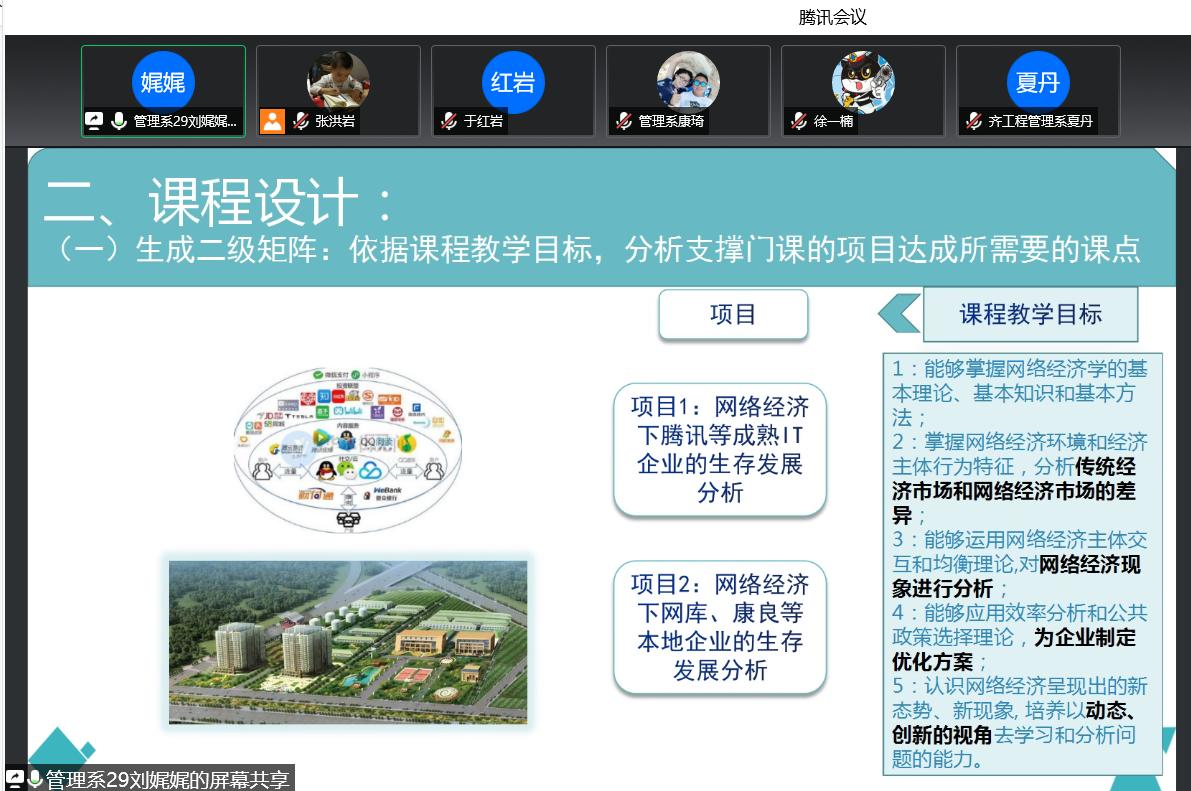
Task: Select the 媞媞 blue avatar circle
Action: click(163, 82)
